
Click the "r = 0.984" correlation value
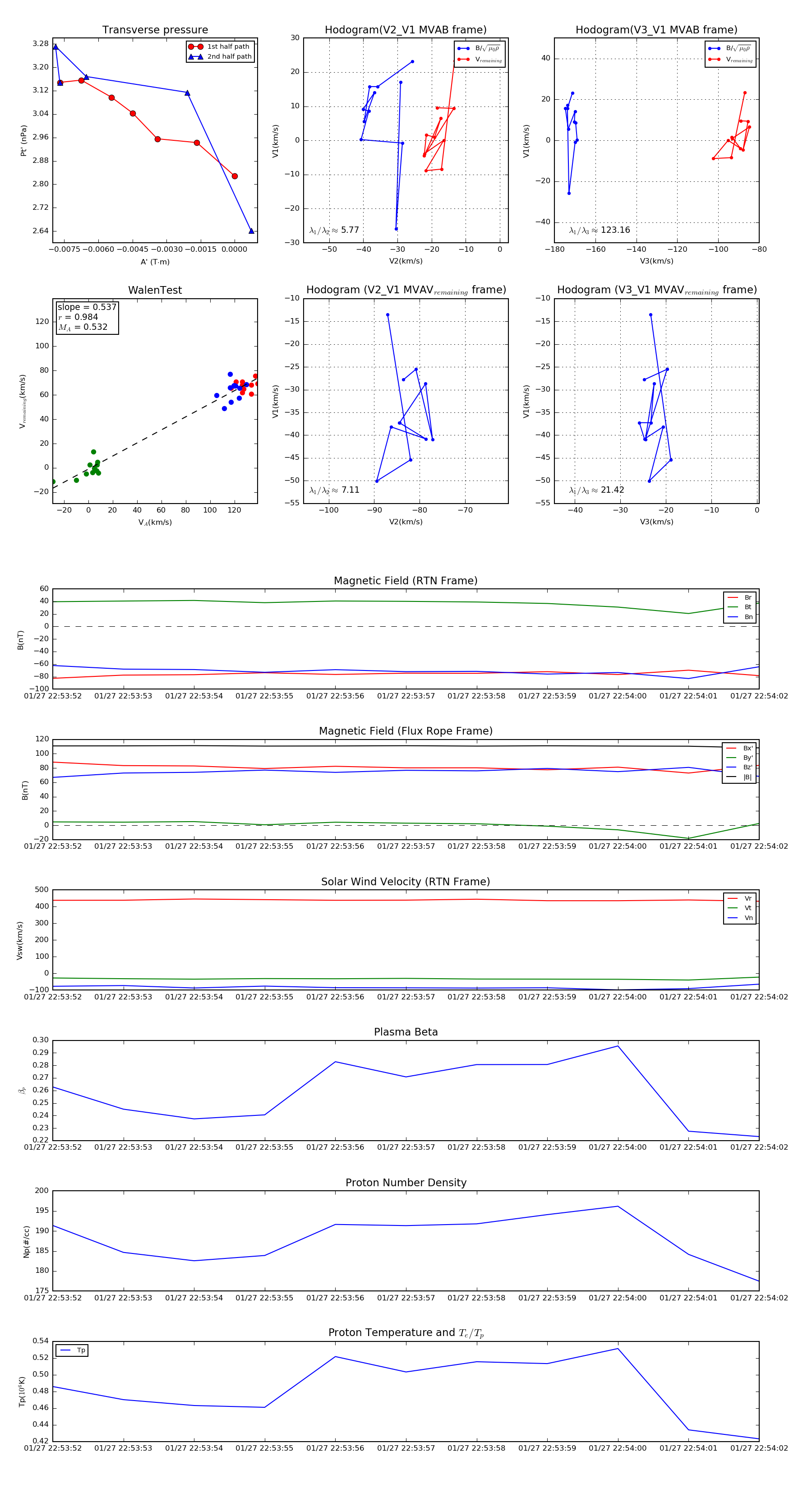point(78,317)
